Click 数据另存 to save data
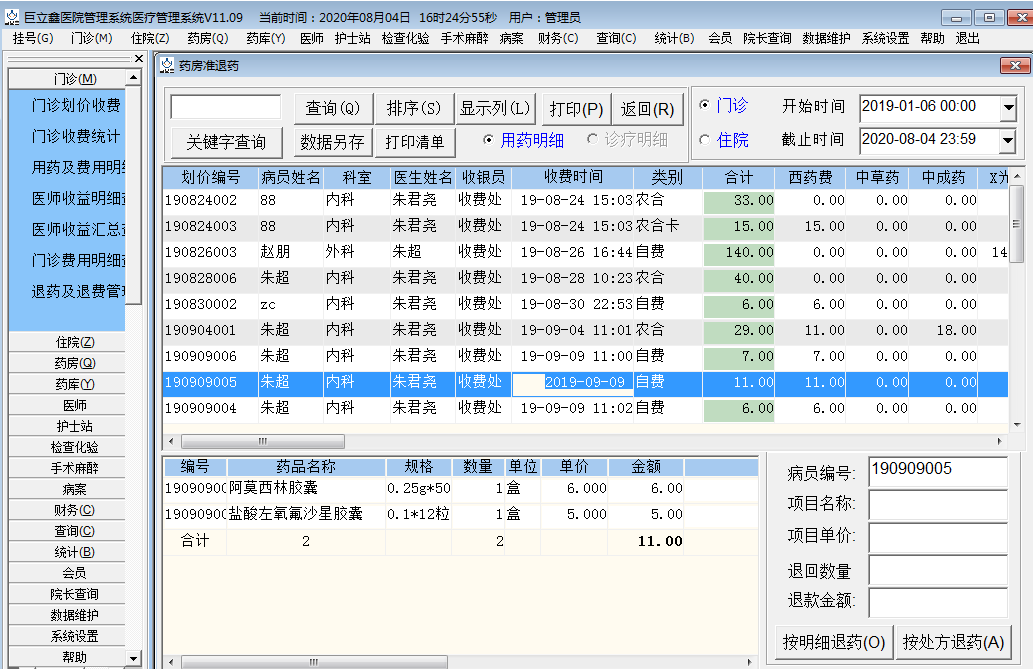 331,141
